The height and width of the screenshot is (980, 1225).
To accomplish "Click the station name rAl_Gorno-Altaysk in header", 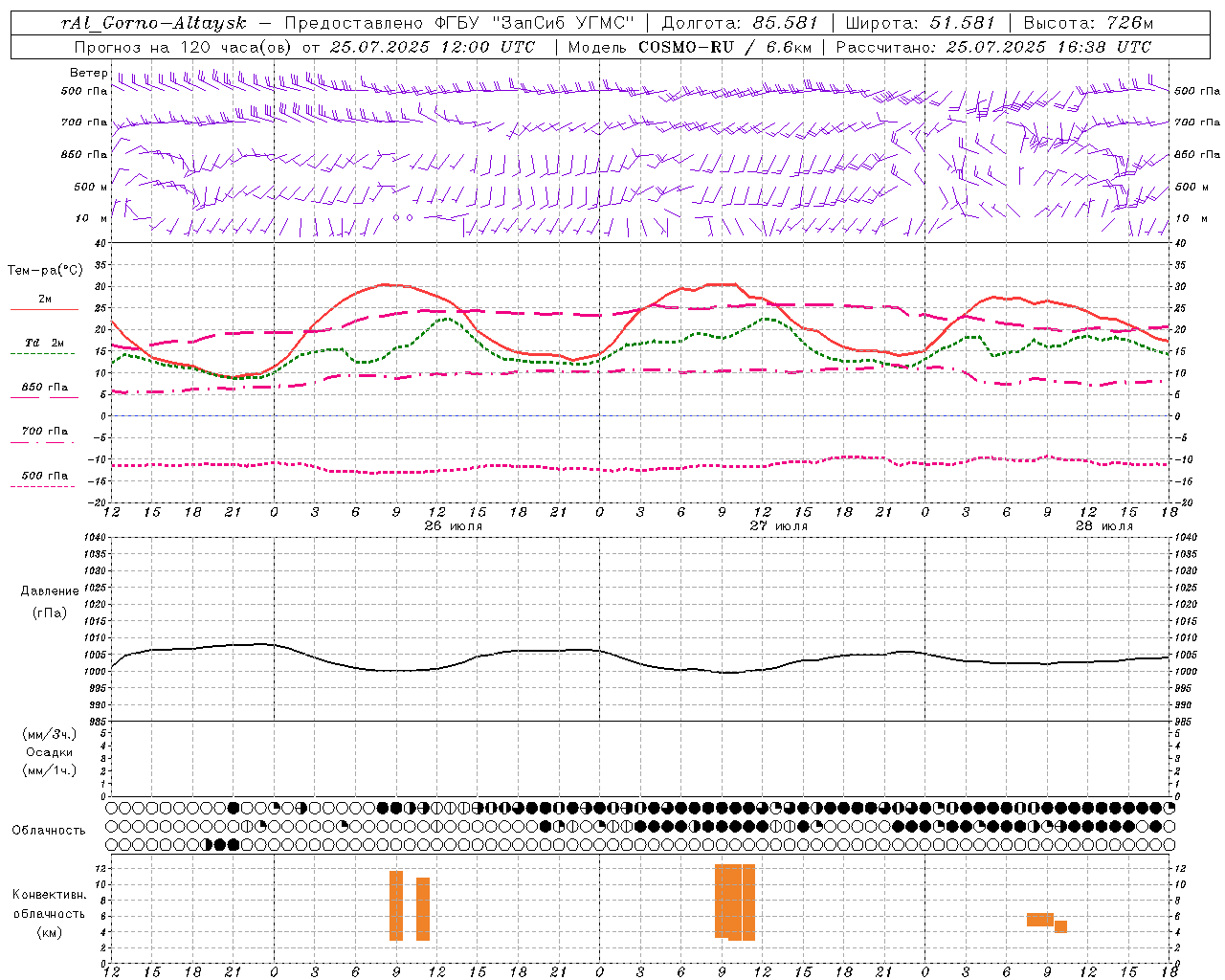I will click(153, 23).
